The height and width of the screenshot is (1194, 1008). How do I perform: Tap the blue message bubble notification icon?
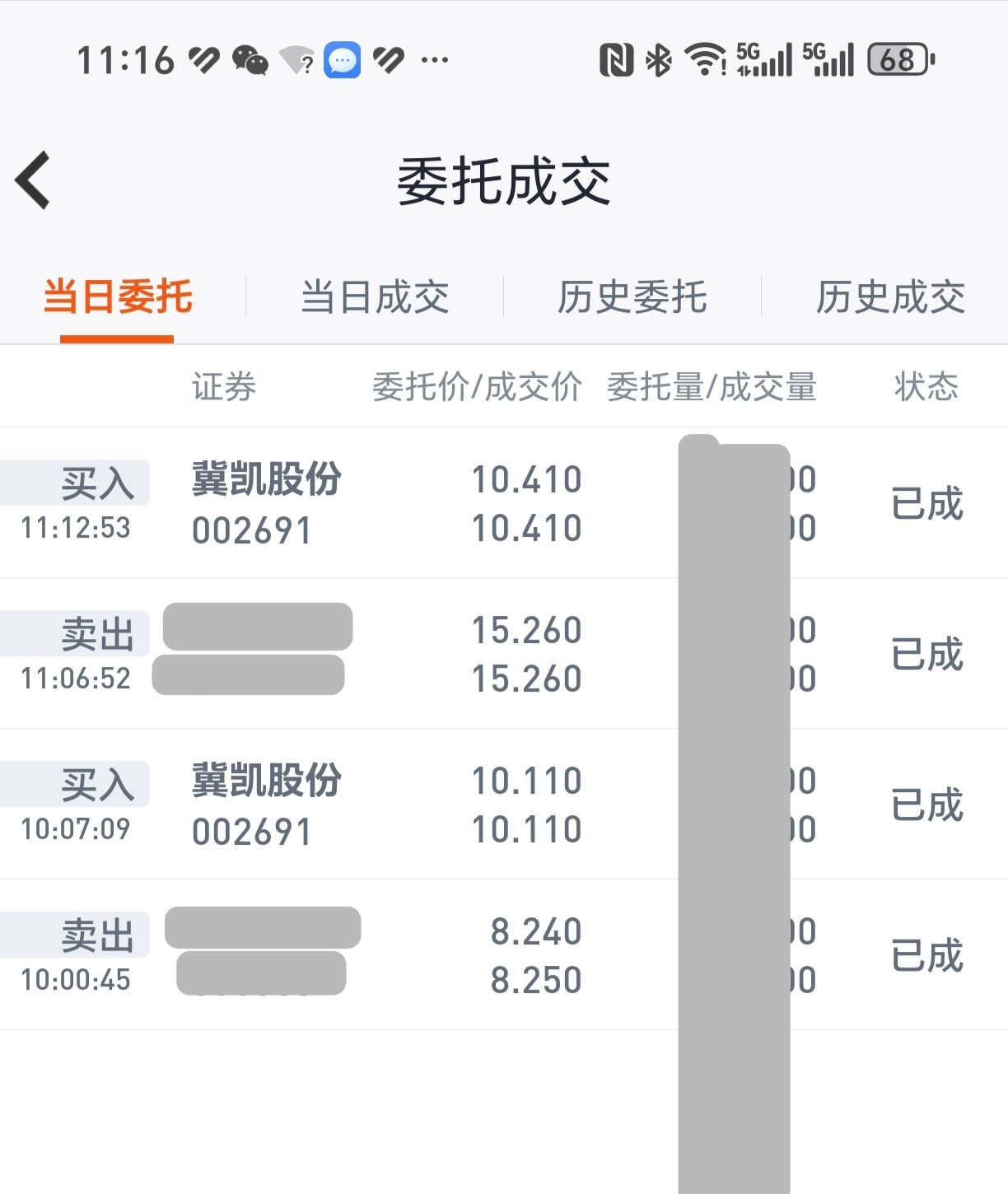pyautogui.click(x=342, y=60)
